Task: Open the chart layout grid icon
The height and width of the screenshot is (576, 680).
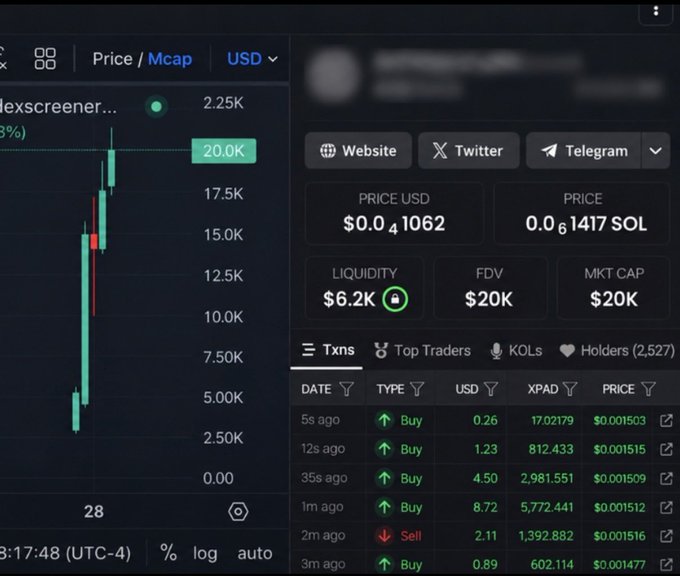Action: (45, 59)
